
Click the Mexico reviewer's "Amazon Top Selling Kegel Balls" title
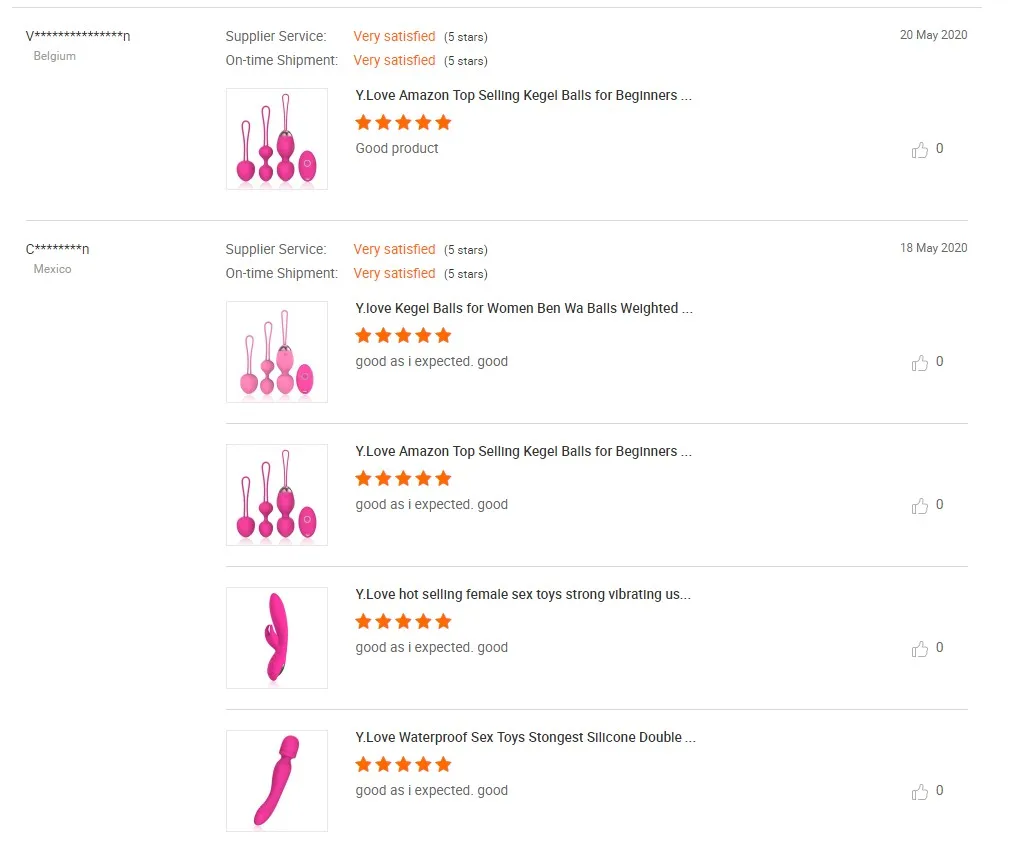pos(523,452)
